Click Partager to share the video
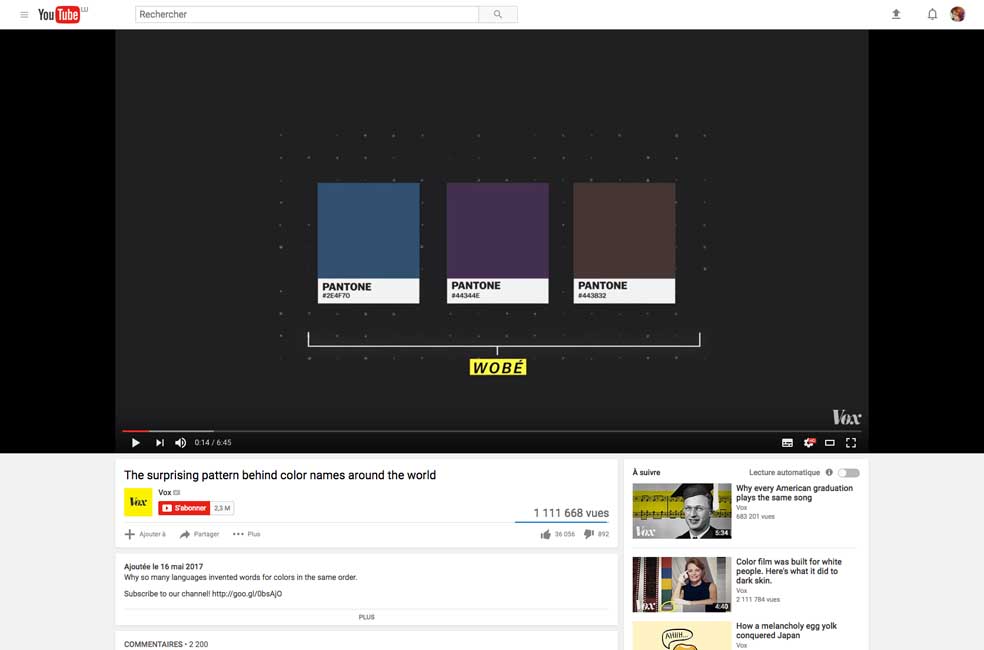The image size is (984, 650). 199,534
